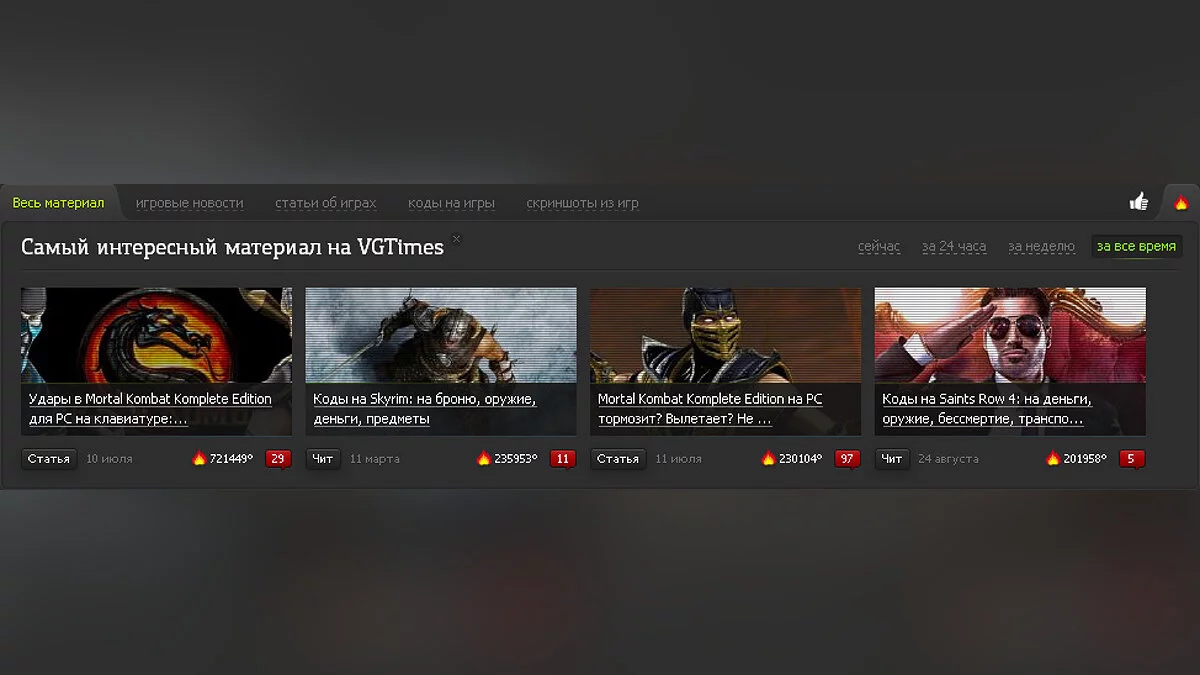The width and height of the screenshot is (1200, 675).
Task: Click the date 11 марта
Action: click(375, 459)
